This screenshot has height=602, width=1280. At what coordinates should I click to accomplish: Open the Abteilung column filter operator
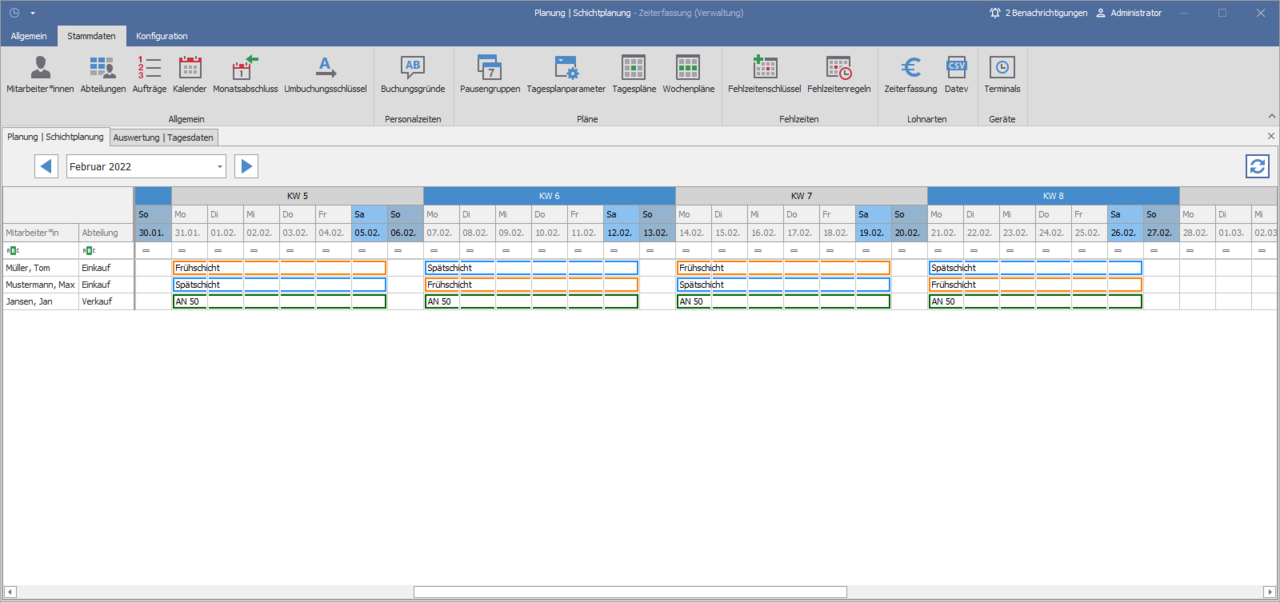coord(88,251)
